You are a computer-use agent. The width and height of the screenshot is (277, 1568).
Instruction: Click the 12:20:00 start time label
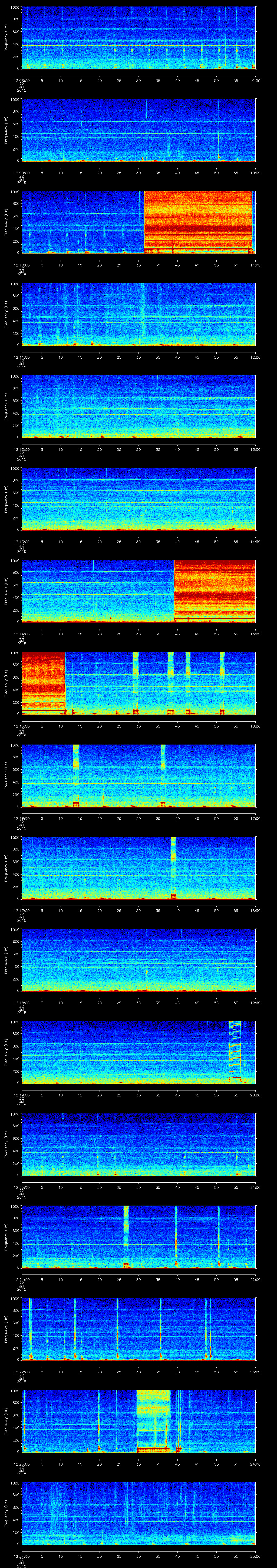pos(21,1187)
